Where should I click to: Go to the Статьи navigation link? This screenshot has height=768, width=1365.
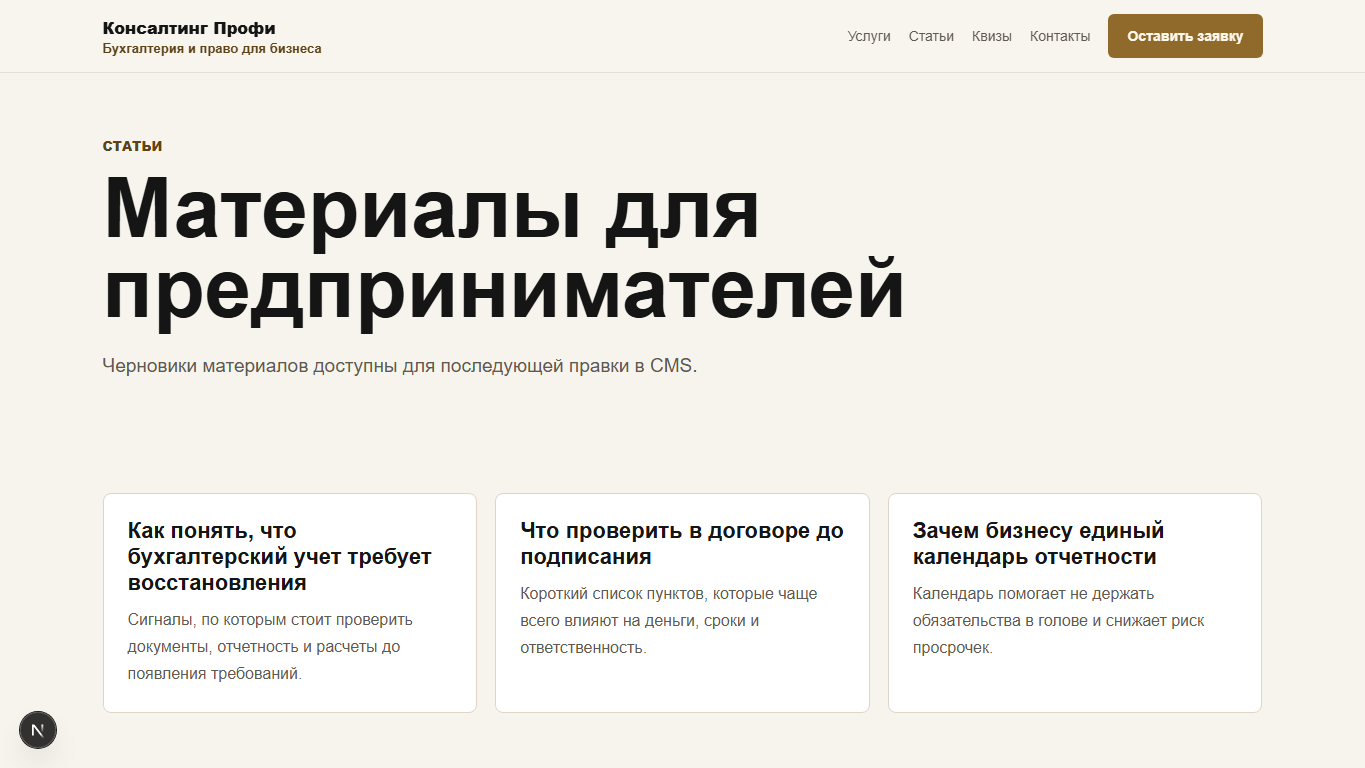(x=931, y=36)
